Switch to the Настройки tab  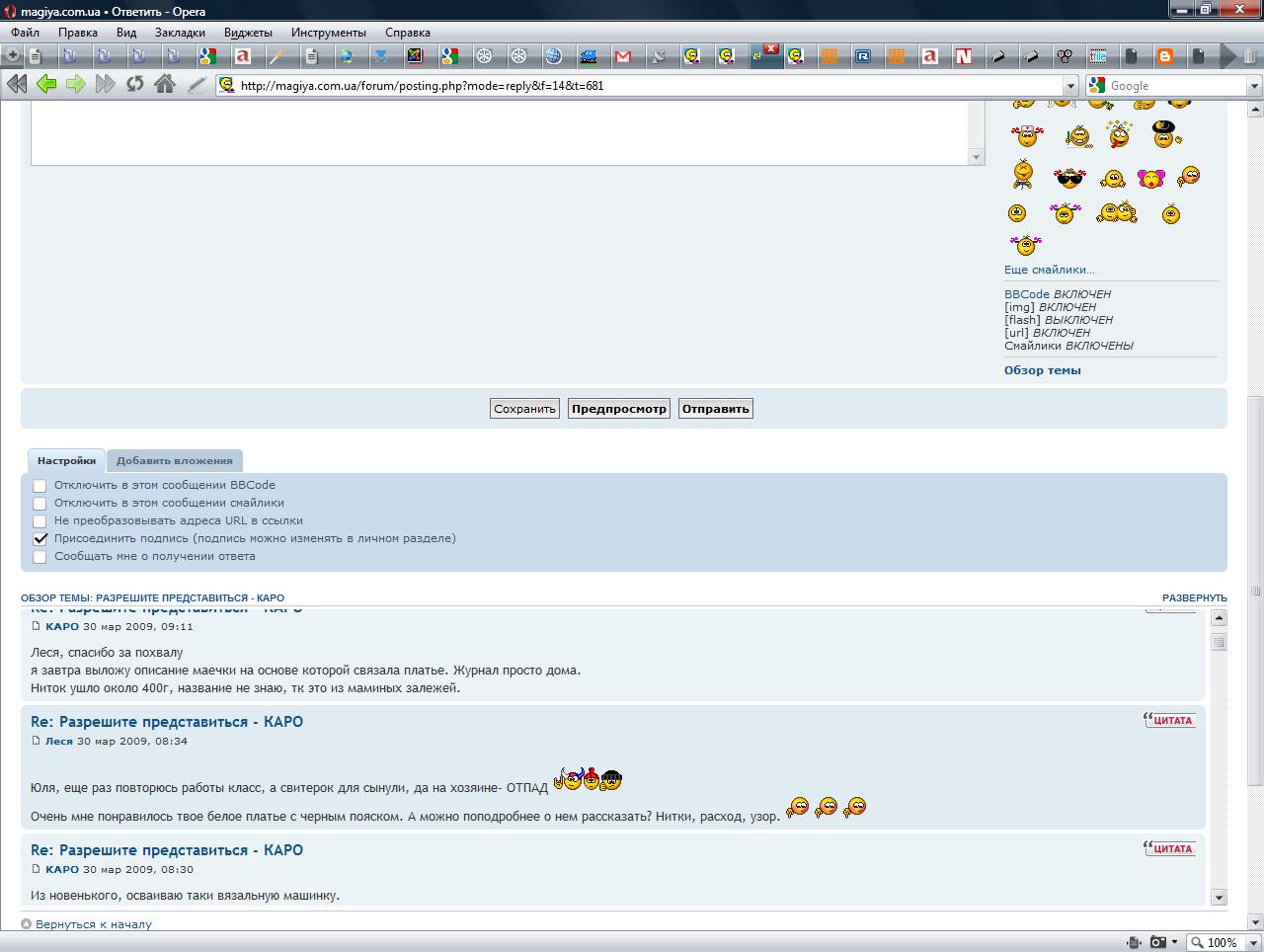click(66, 460)
